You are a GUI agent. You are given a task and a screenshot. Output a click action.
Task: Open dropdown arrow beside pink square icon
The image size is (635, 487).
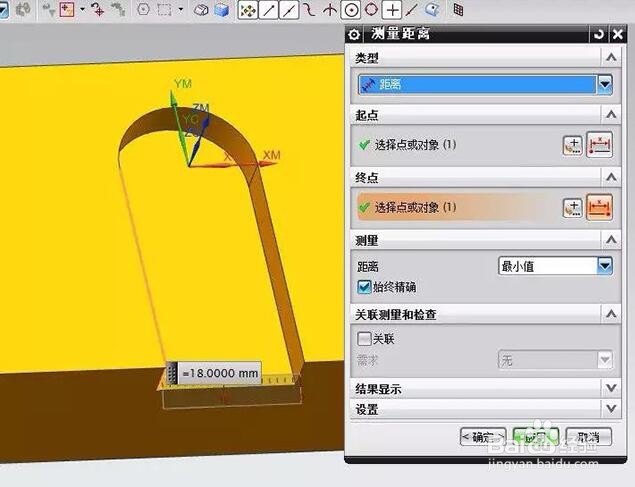[82, 9]
